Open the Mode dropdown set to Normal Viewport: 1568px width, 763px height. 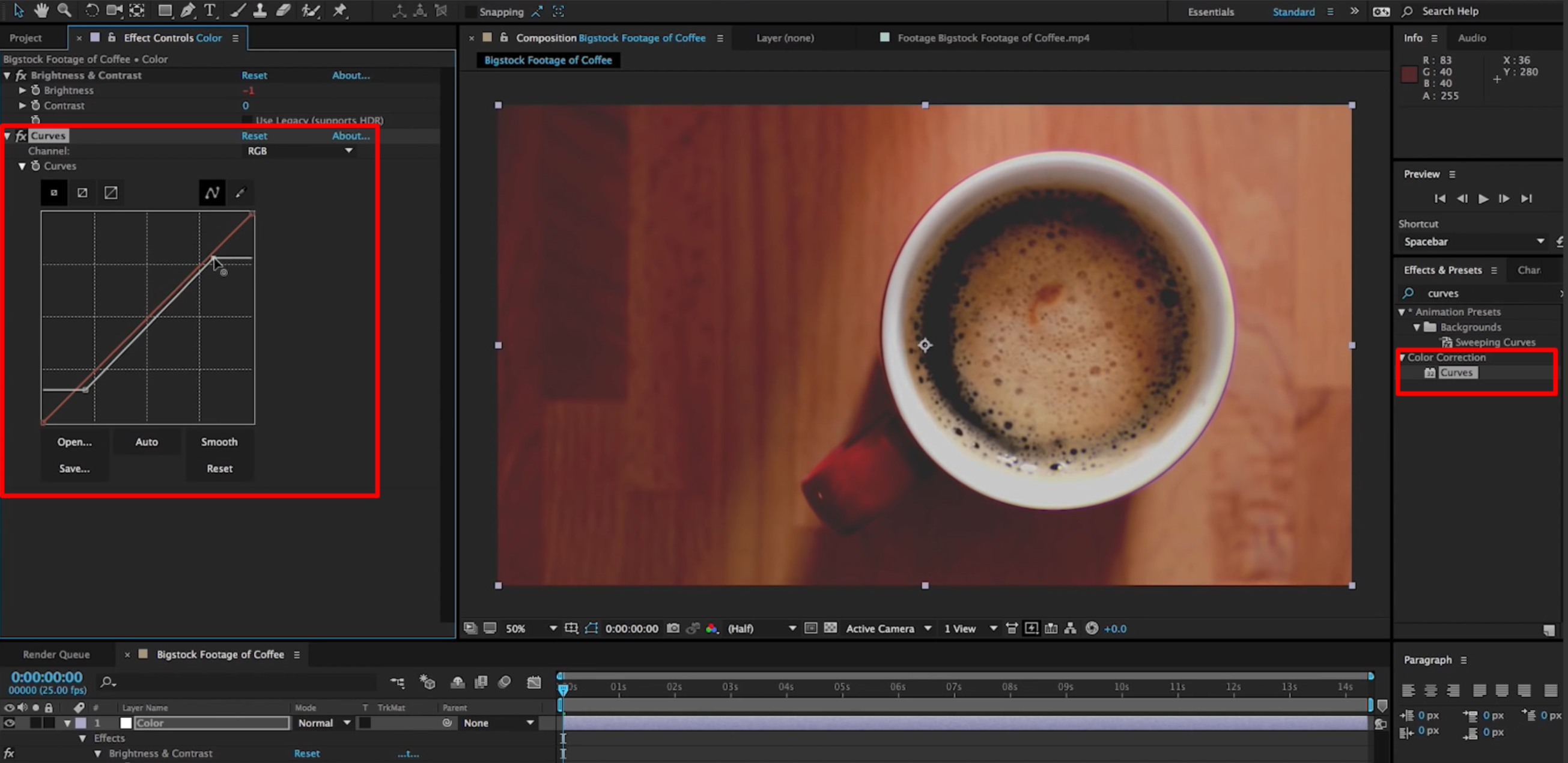pyautogui.click(x=323, y=723)
